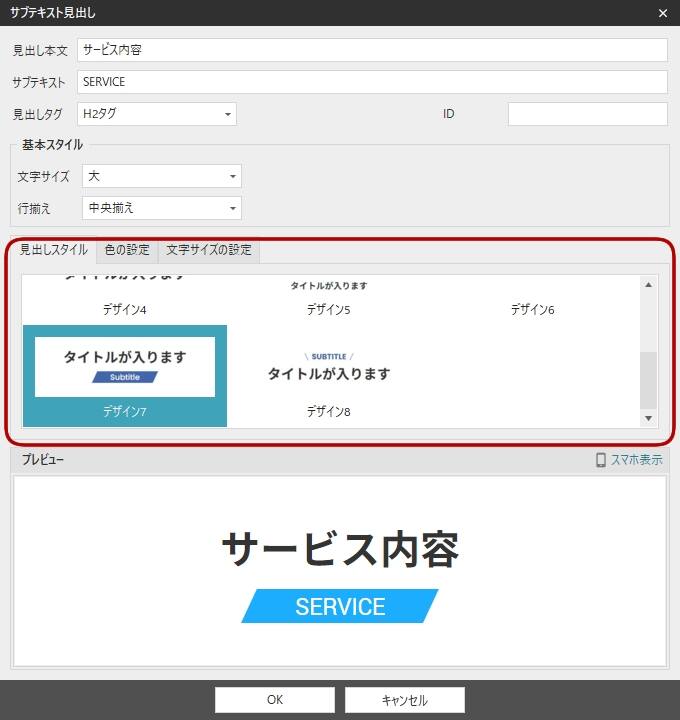
Task: Close the サブテキスト見出し dialog
Action: tap(662, 13)
